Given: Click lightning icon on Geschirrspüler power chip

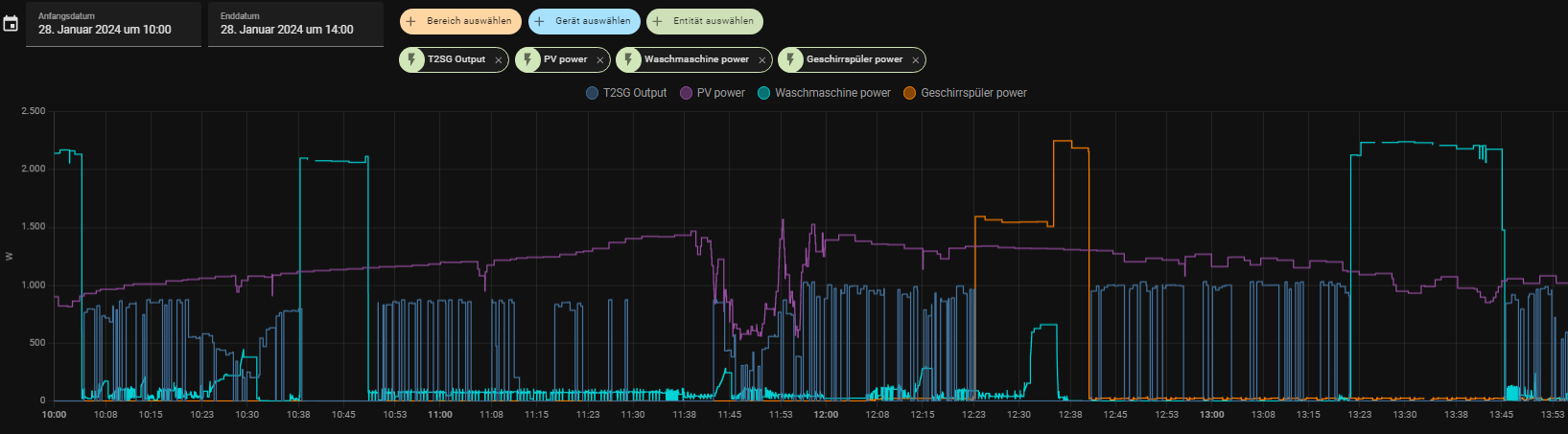Looking at the screenshot, I should 790,59.
